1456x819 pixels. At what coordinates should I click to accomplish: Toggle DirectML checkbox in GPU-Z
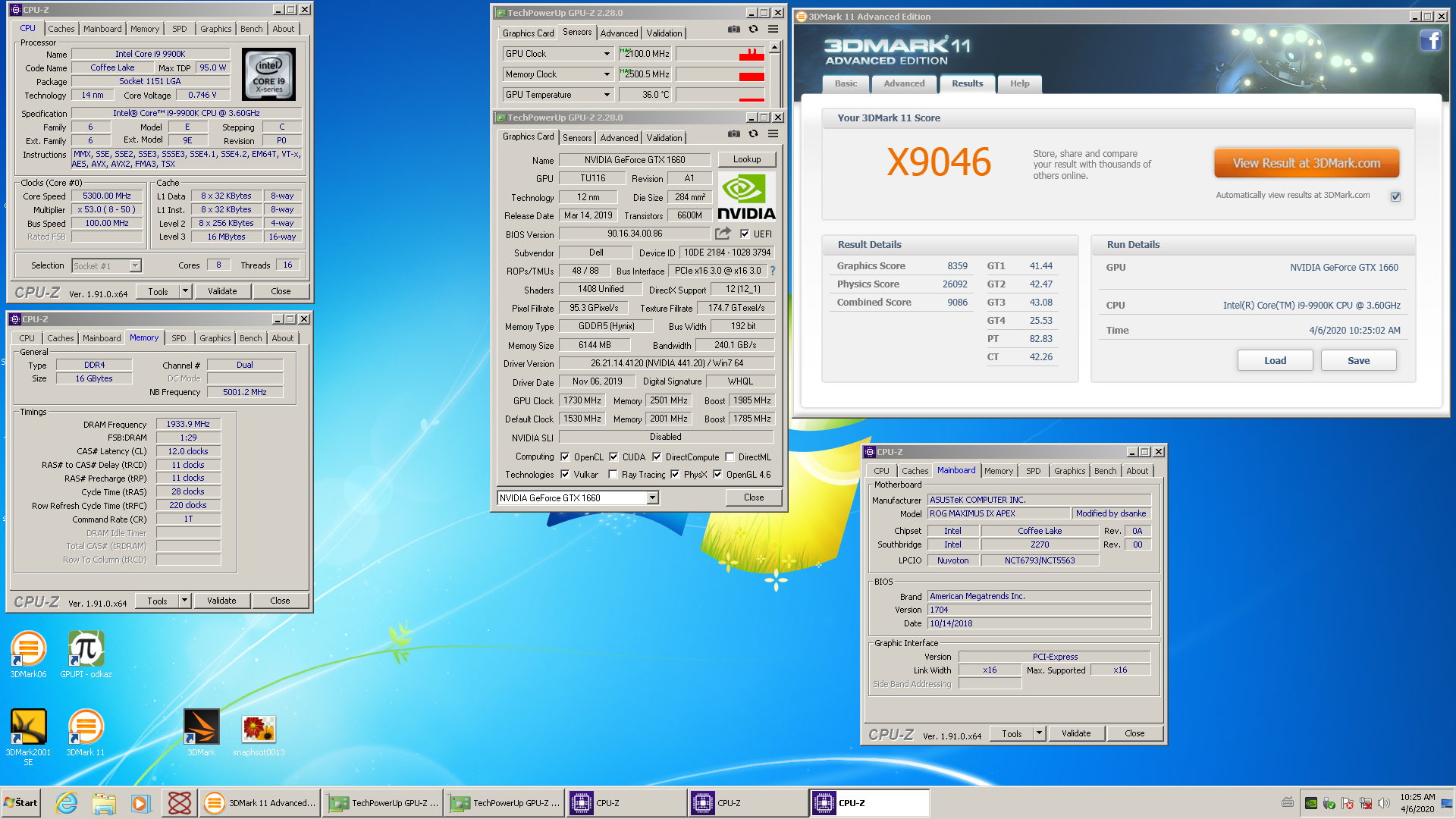(730, 457)
